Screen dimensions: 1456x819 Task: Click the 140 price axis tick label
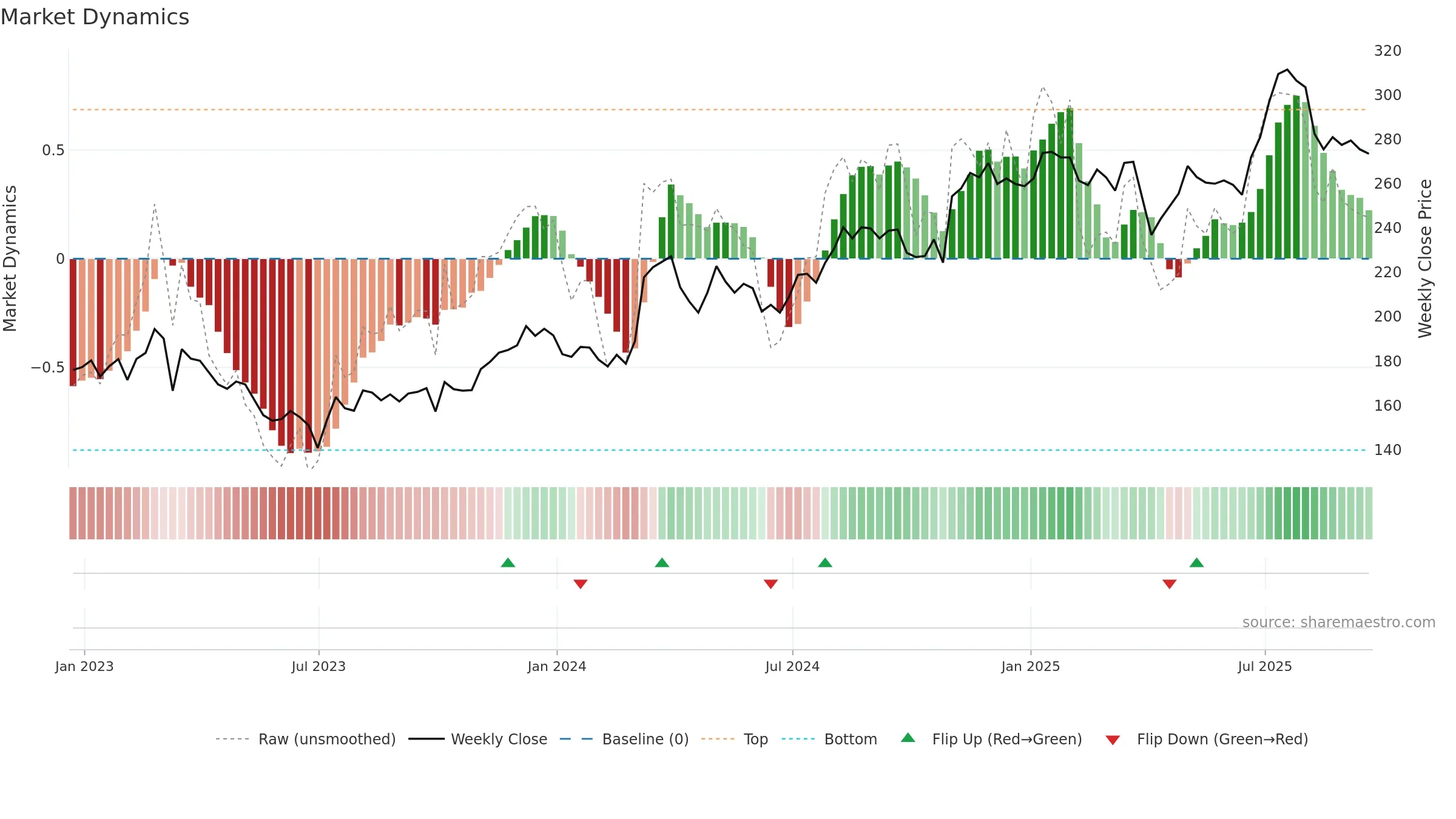point(1387,450)
